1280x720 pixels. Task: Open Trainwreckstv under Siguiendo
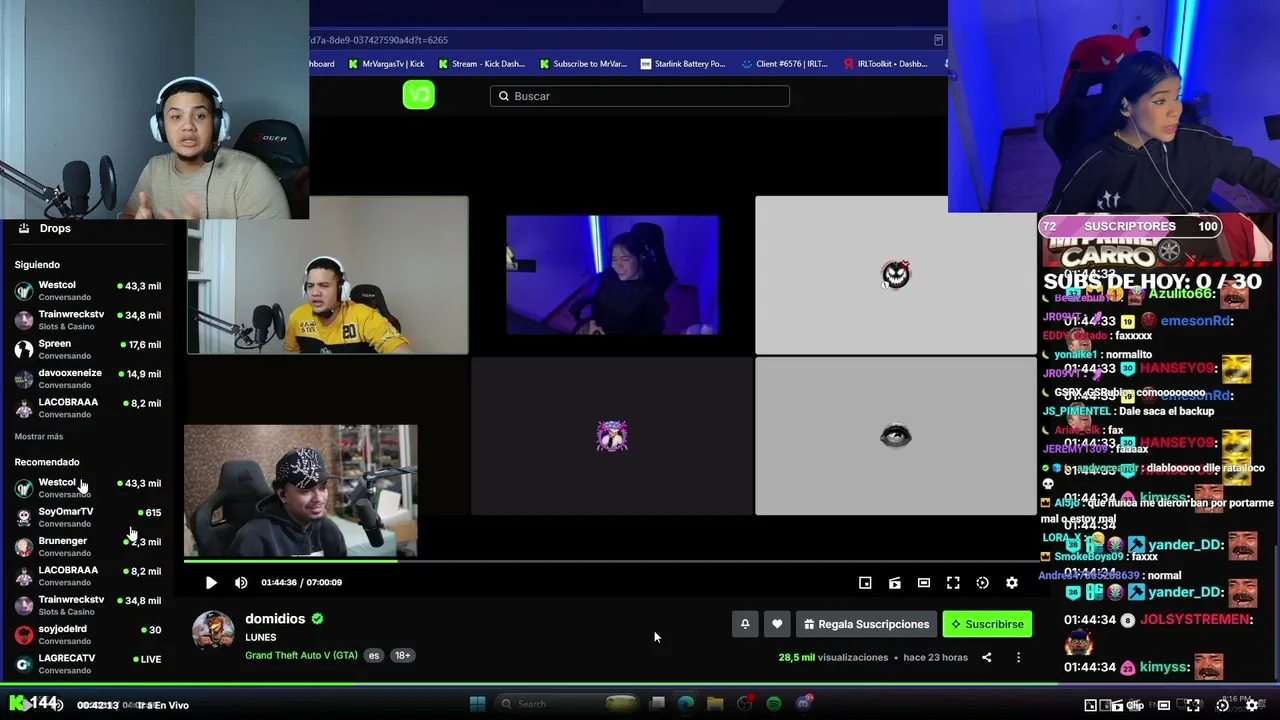point(88,320)
